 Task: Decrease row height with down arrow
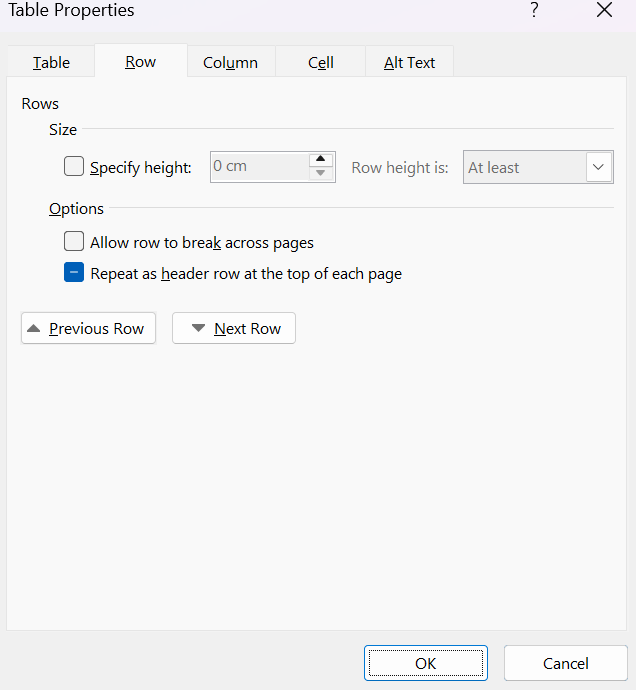tap(320, 174)
